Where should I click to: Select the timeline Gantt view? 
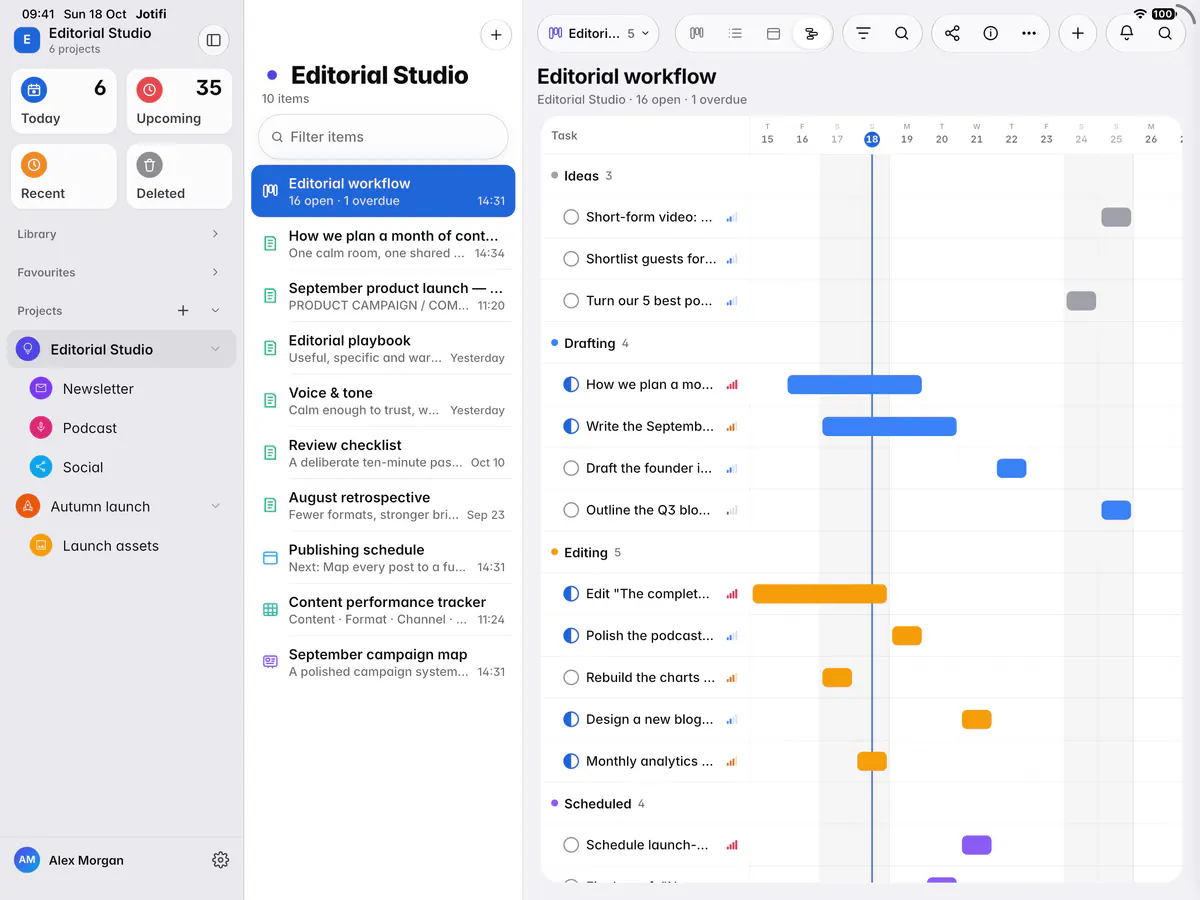811,33
